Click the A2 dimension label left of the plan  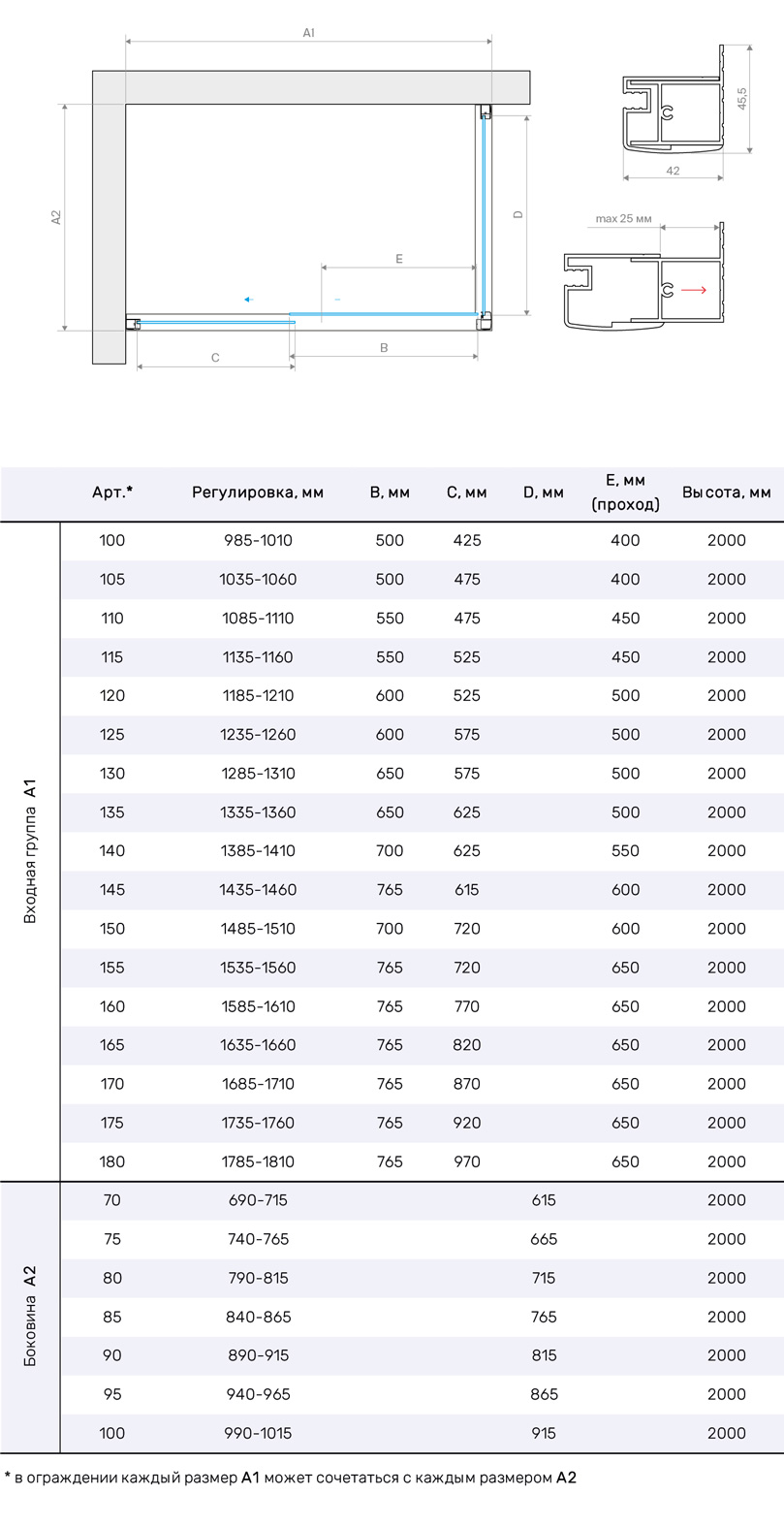point(56,217)
